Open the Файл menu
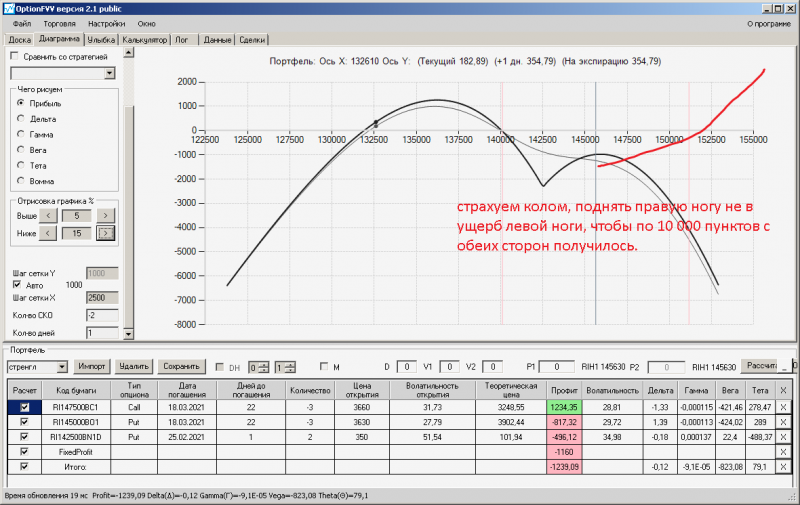 tap(22, 23)
